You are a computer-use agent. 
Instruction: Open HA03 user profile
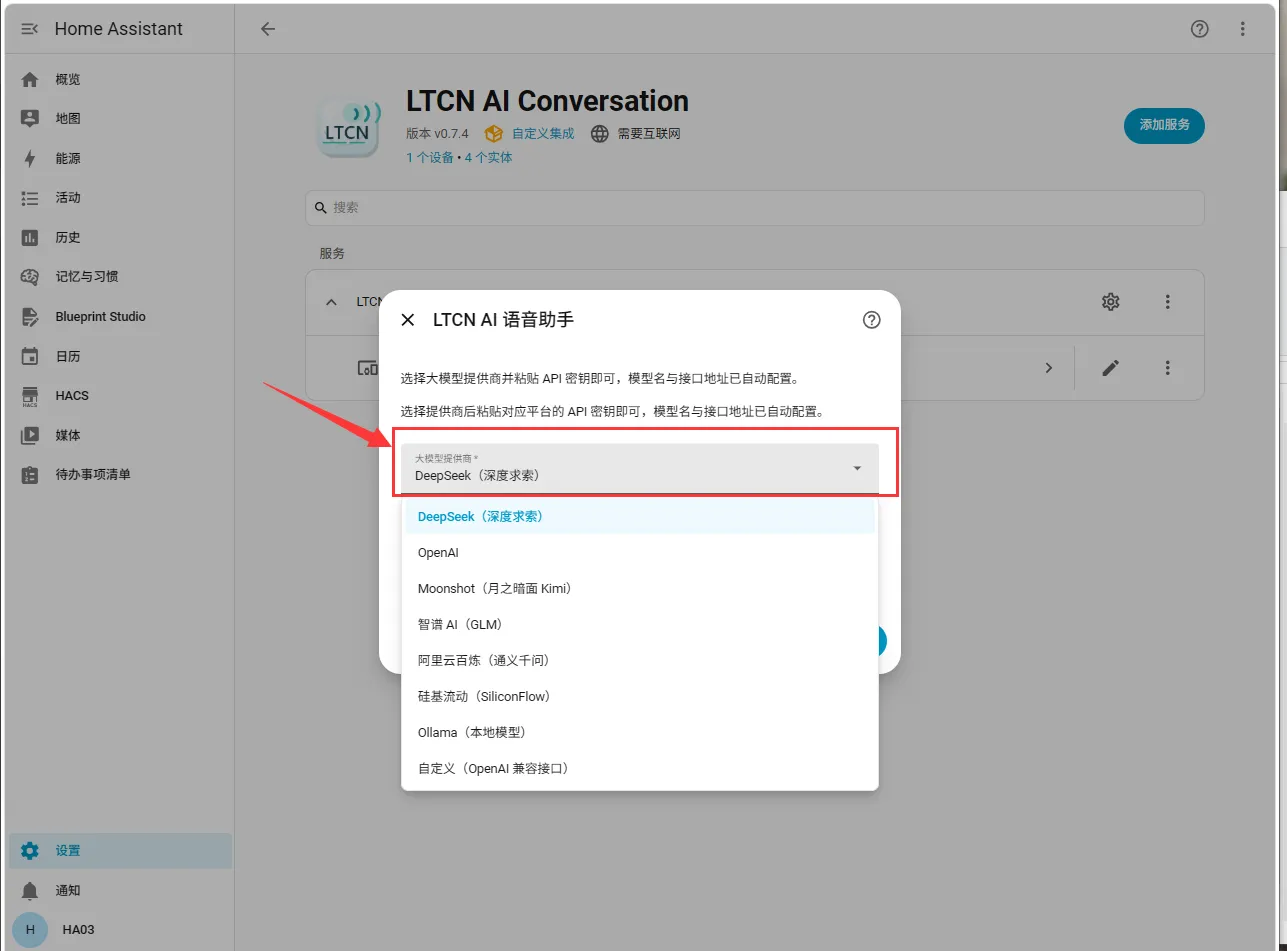[119, 930]
